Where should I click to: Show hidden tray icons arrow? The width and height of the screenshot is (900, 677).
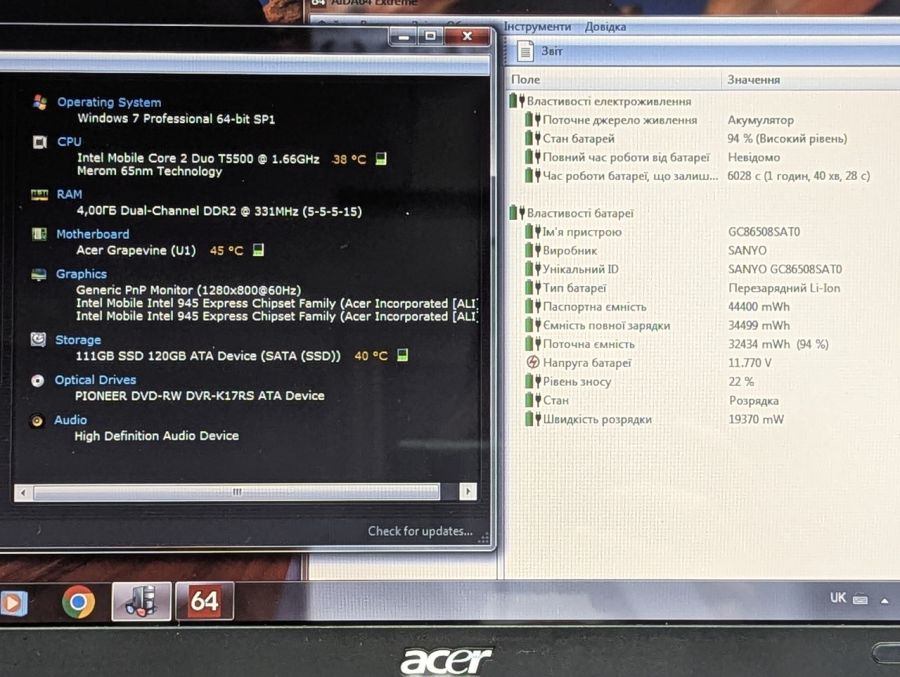(885, 601)
